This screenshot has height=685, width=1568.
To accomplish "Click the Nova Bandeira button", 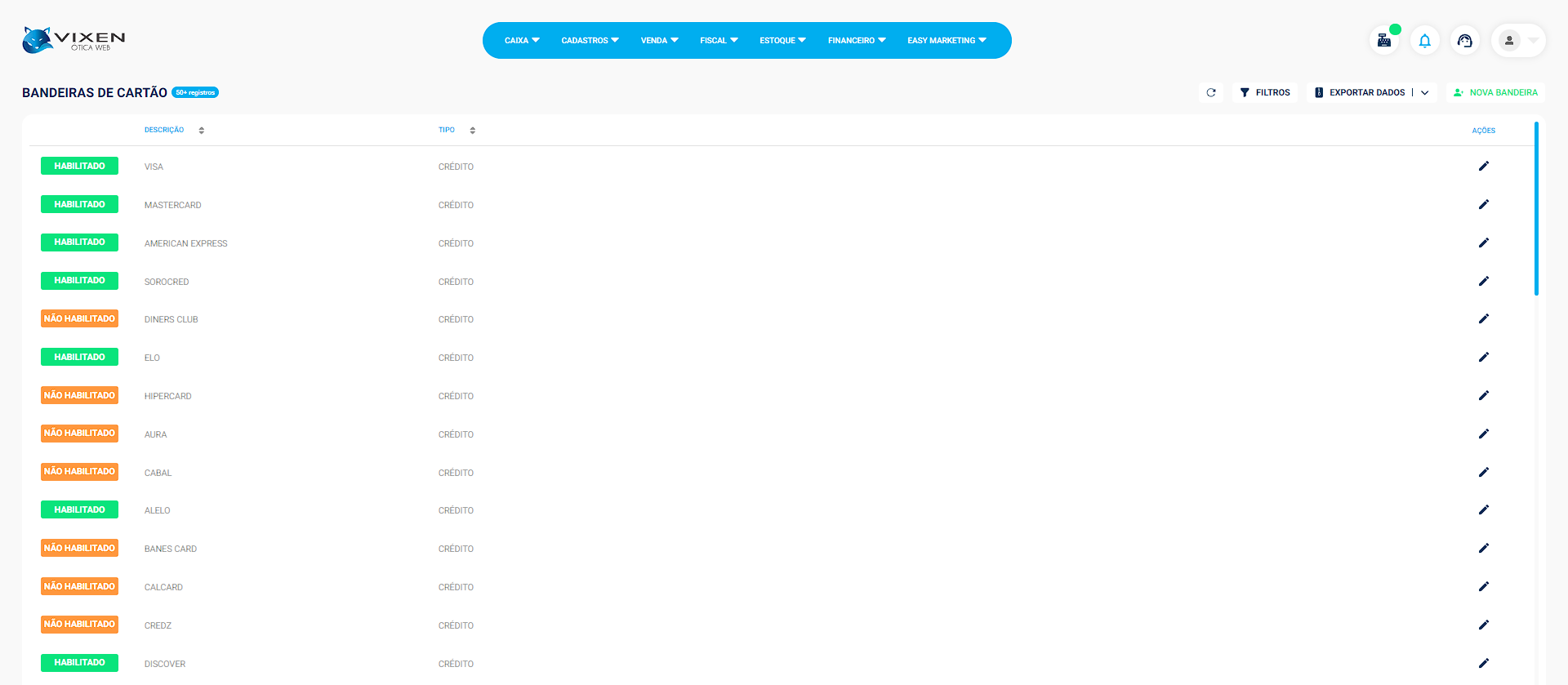I will 1495,93.
